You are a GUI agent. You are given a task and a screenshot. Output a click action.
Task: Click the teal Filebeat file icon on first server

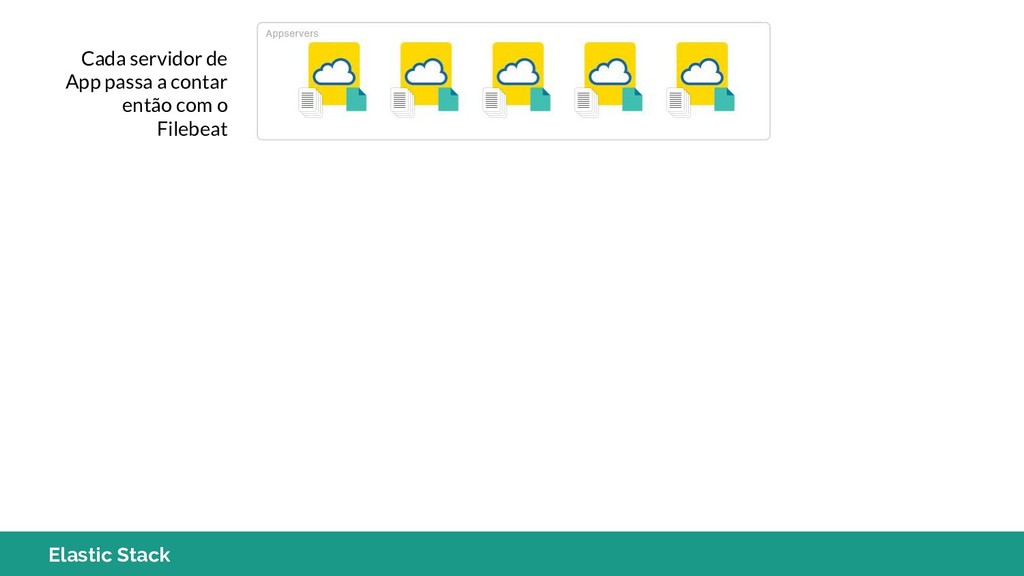click(356, 99)
